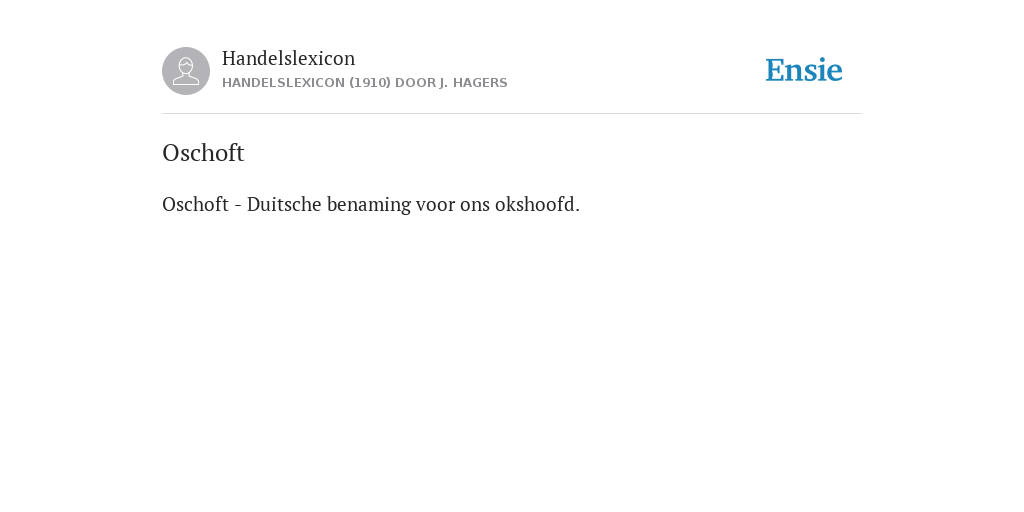Click the word HANDELSLEXICON in the gray subtitle
1024x512 pixels.
283,83
